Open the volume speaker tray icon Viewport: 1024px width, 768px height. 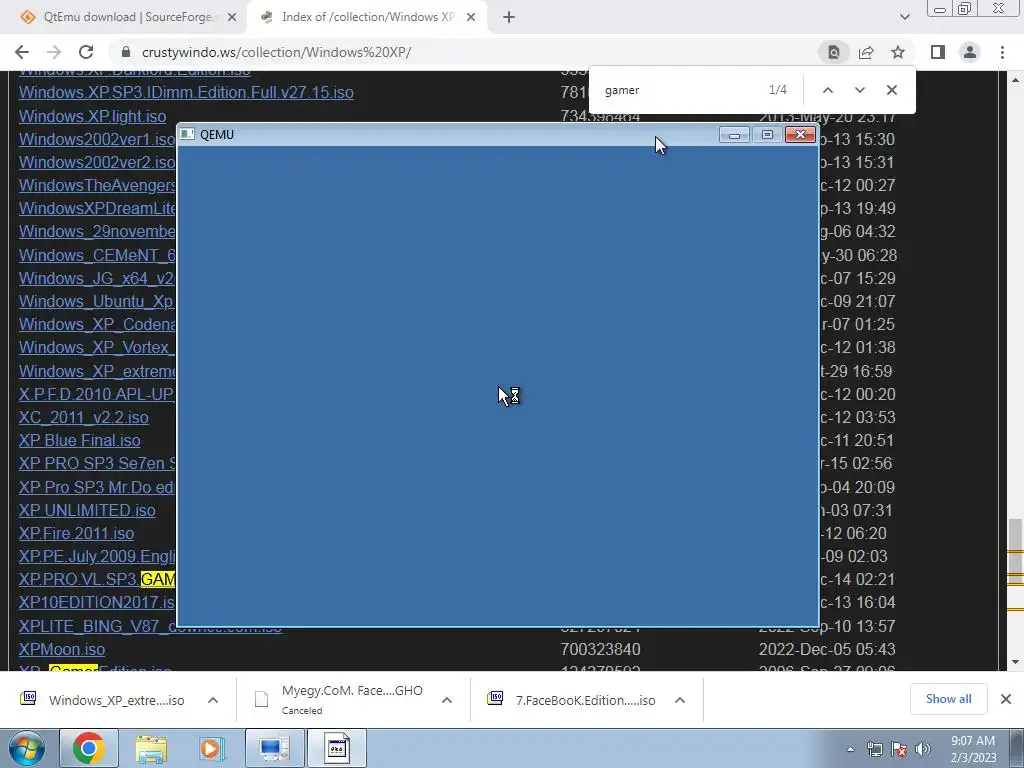click(923, 750)
